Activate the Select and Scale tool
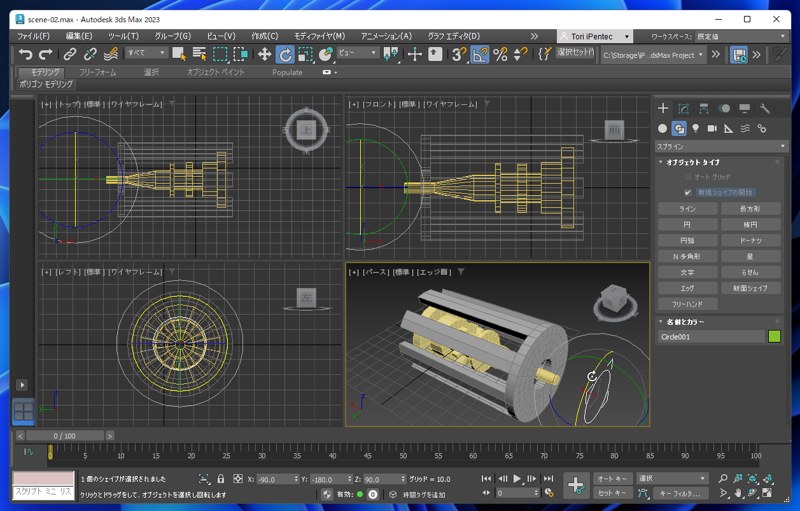Viewport: 800px width, 511px height. 305,54
